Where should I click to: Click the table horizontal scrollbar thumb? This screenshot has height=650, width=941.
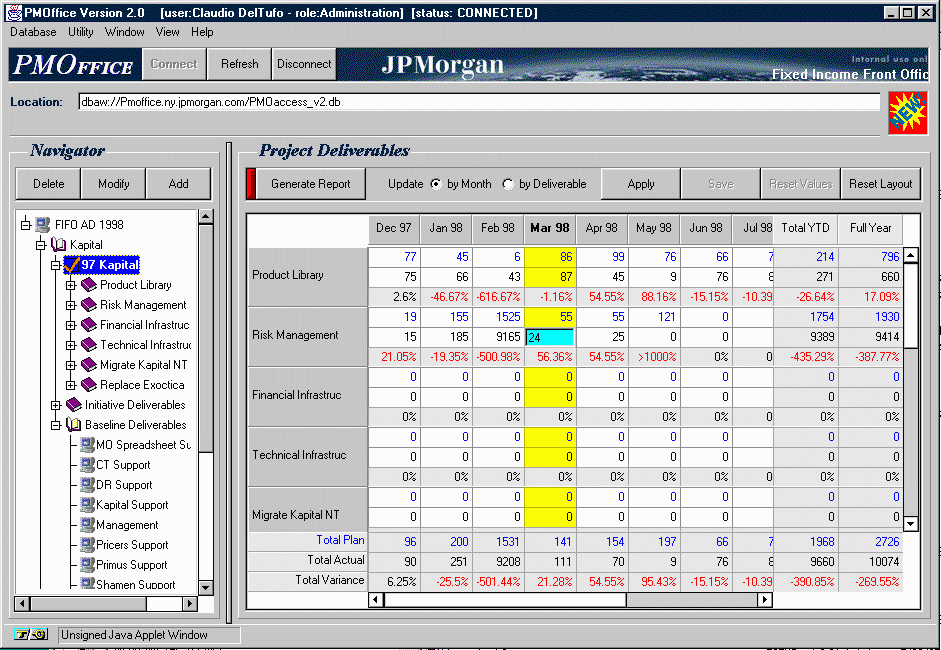[505, 599]
